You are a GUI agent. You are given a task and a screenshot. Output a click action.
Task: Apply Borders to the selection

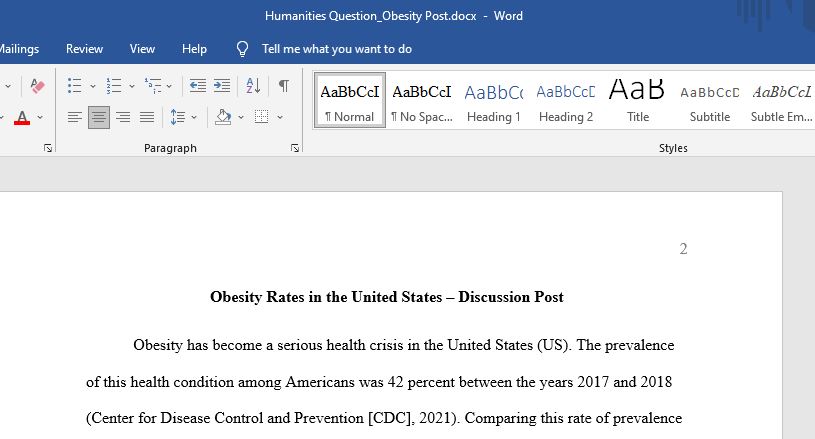point(261,117)
